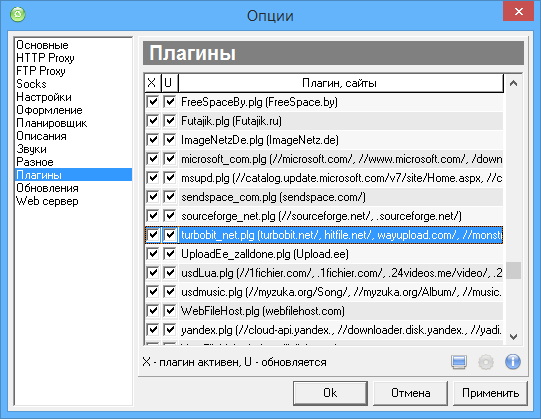Select Планировщик in the sidebar
541x419 pixels.
point(51,123)
